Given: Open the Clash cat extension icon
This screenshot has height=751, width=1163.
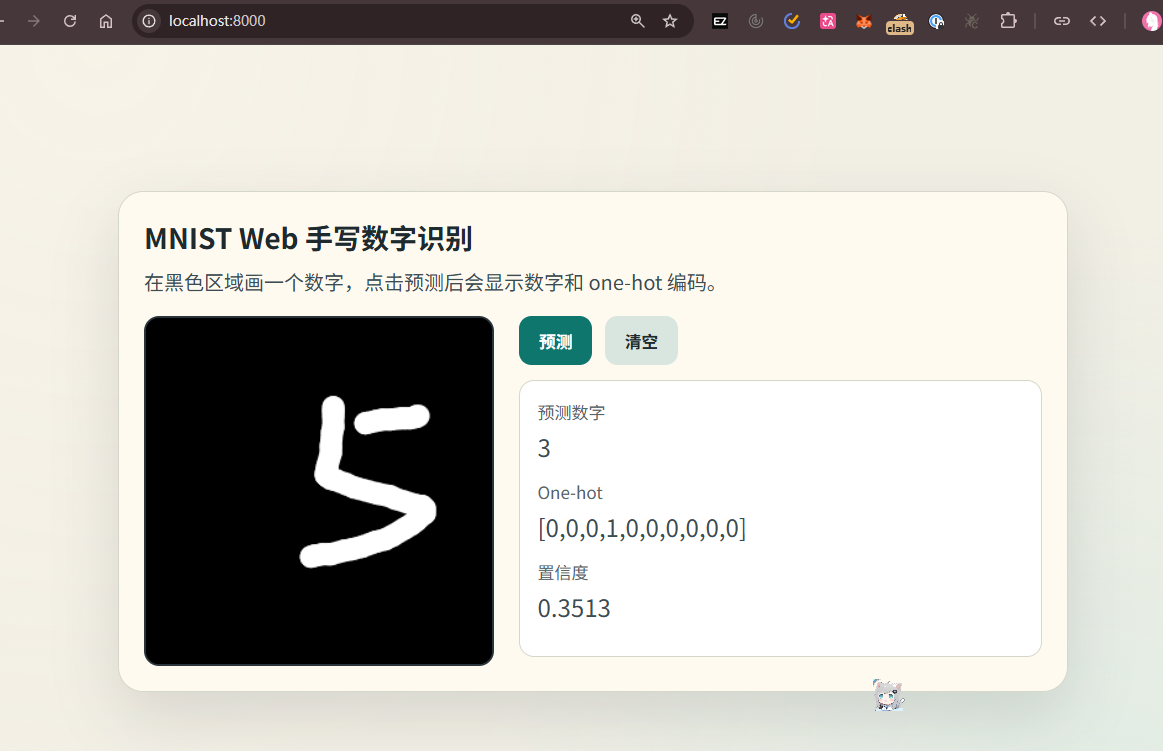Looking at the screenshot, I should click(900, 23).
